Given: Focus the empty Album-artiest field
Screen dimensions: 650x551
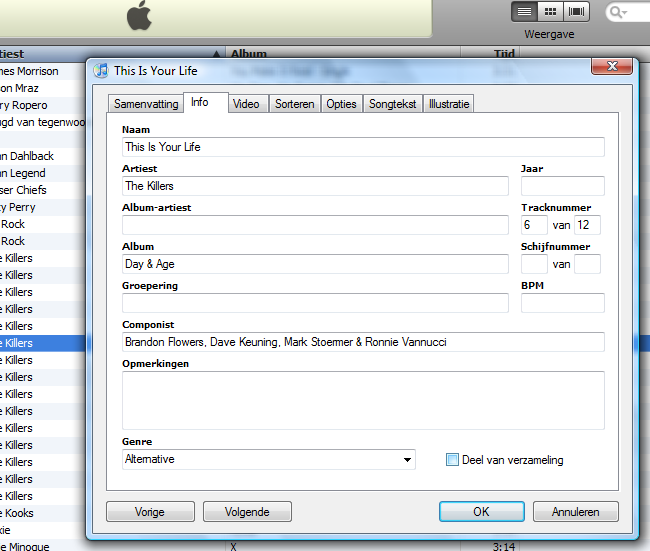Looking at the screenshot, I should 315,225.
